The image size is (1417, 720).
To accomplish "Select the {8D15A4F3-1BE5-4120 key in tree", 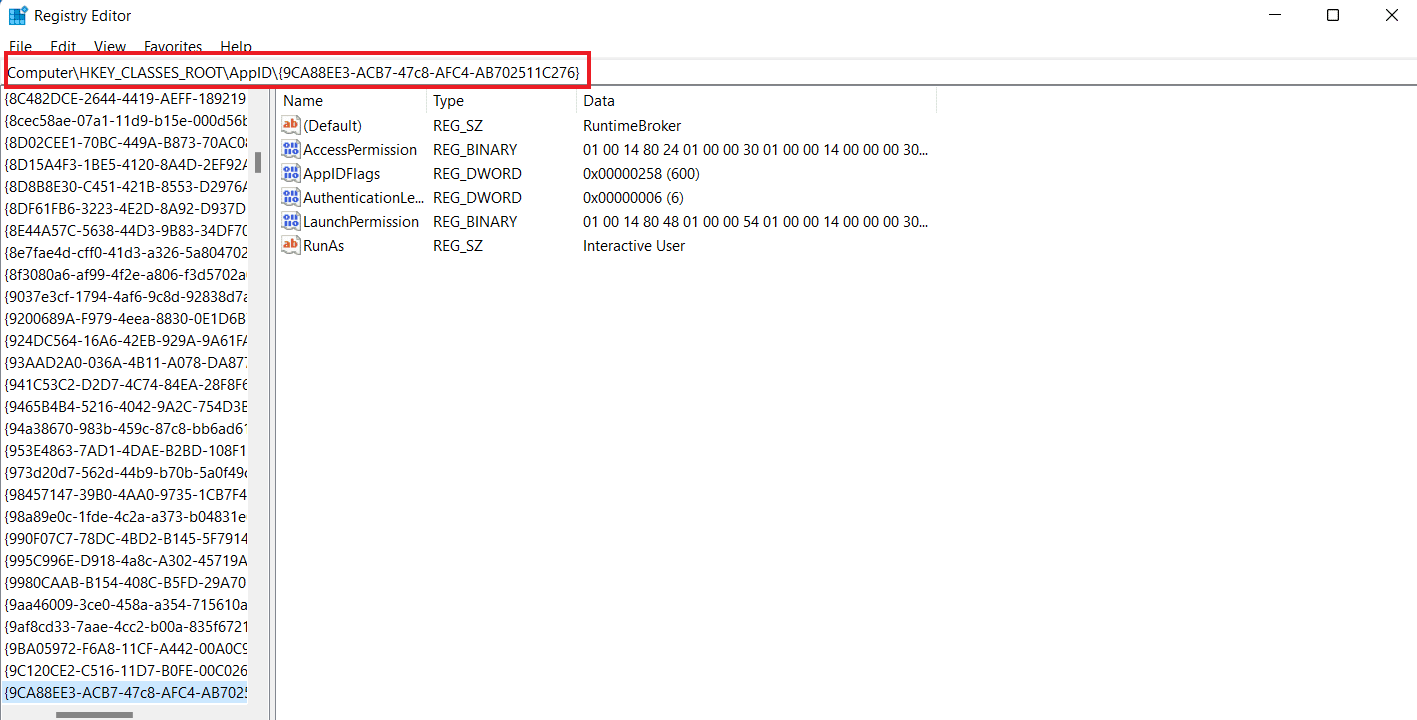I will [125, 163].
